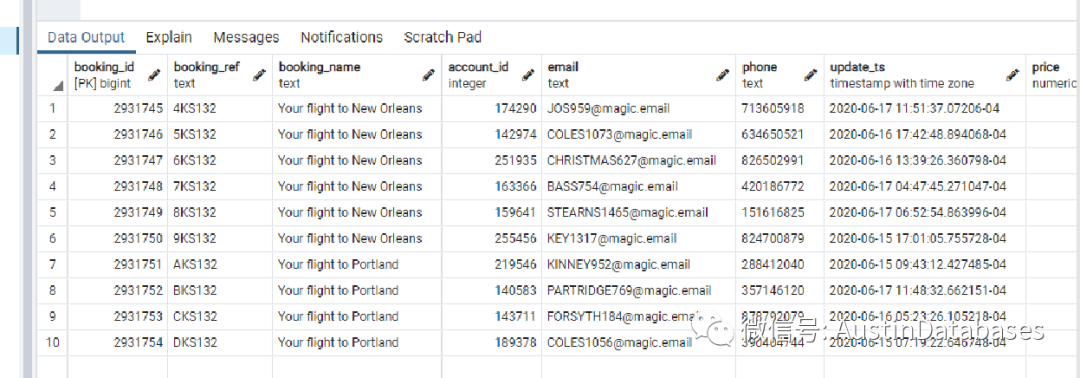1080x378 pixels.
Task: Click booking_ref cell BKS132
Action: [x=220, y=291]
